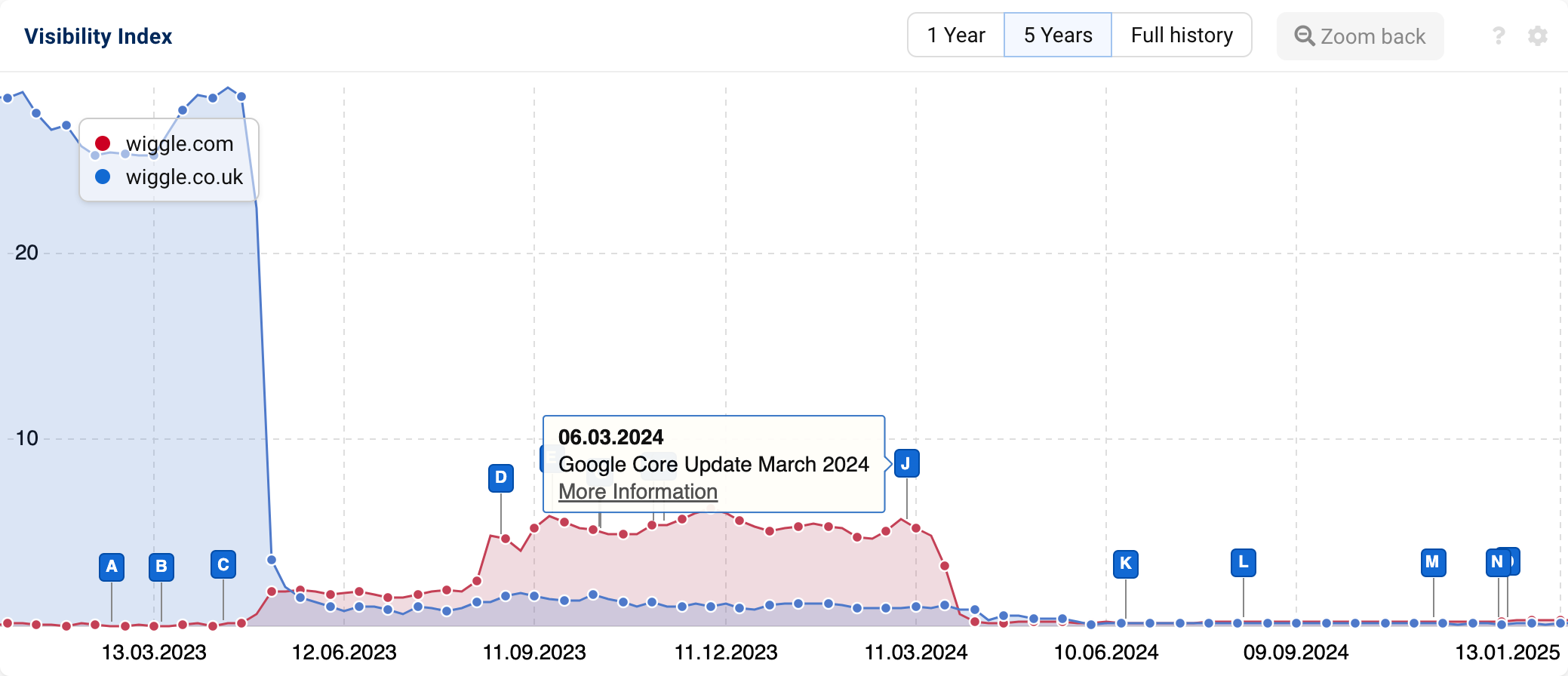
Task: Select the 5 Years range tab
Action: [1058, 35]
